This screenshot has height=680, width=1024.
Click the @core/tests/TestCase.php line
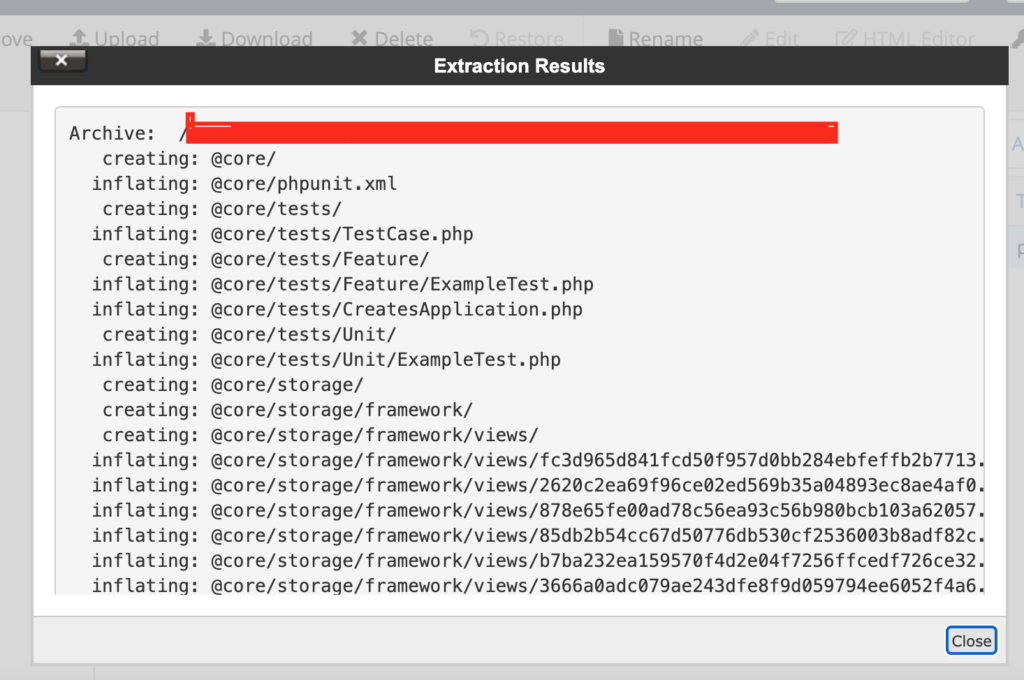coord(341,234)
